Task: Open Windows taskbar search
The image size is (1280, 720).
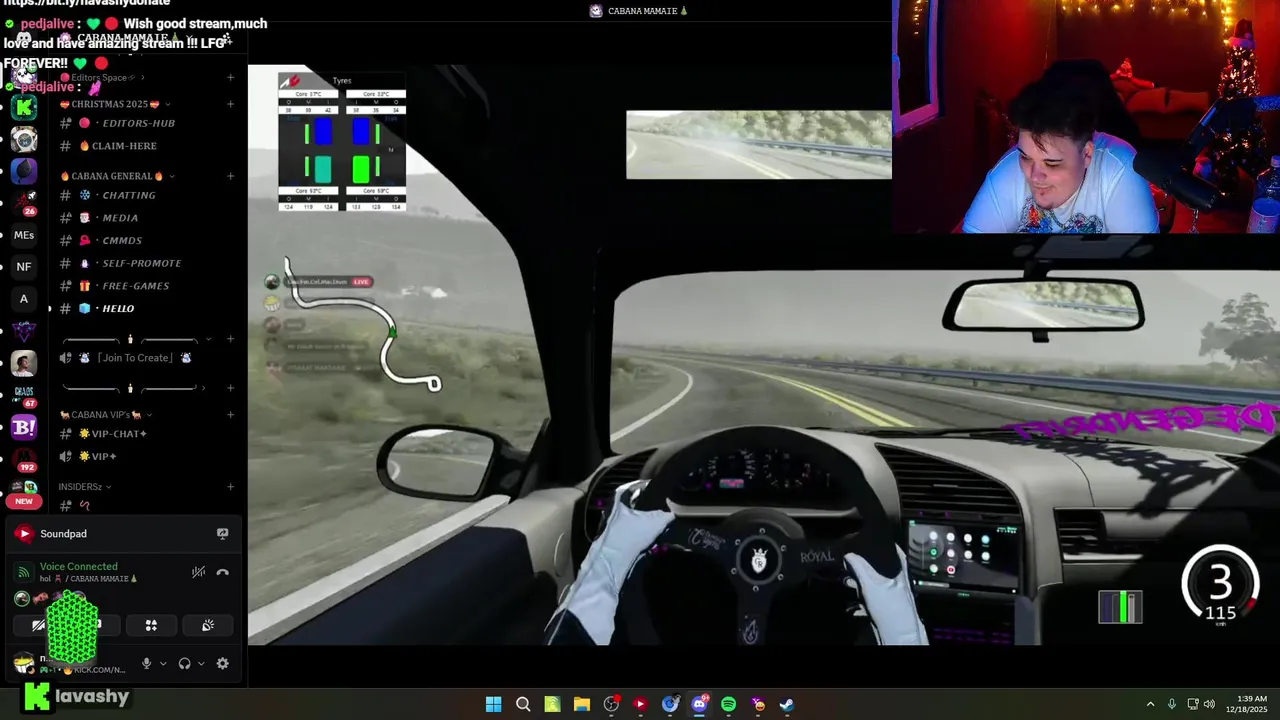Action: click(523, 704)
